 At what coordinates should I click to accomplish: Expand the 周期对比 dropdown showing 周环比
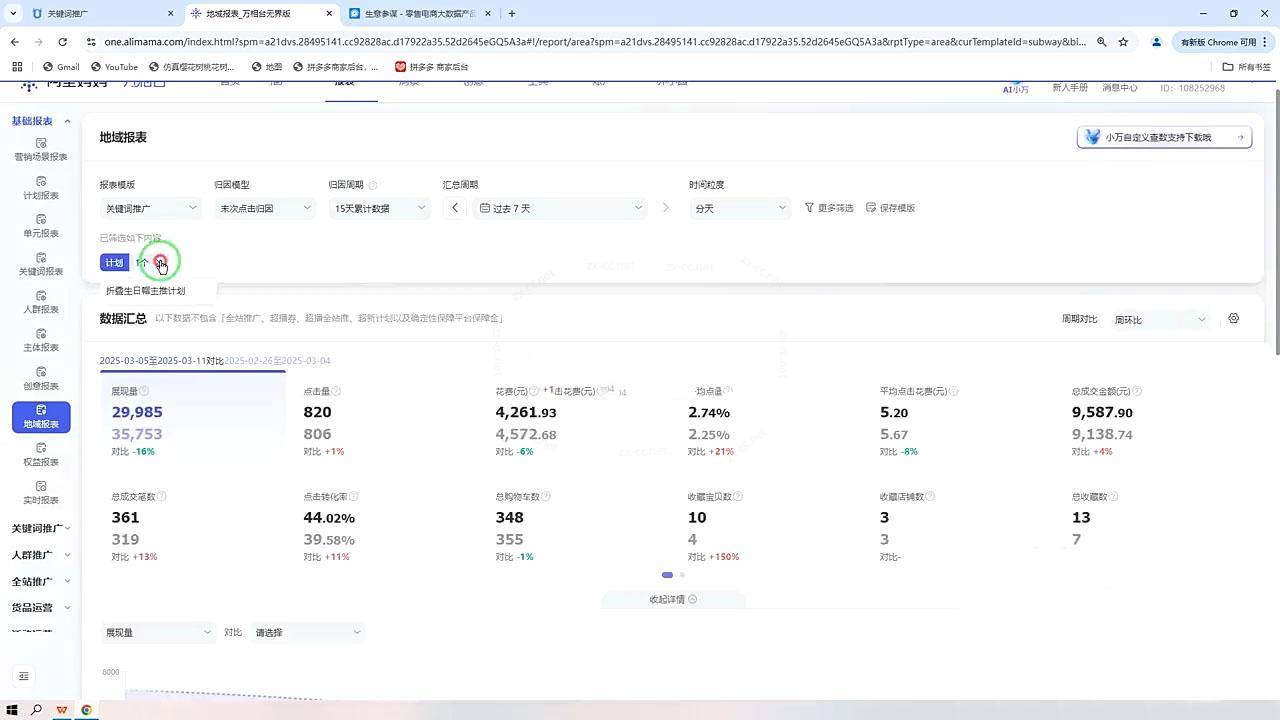tap(1160, 320)
